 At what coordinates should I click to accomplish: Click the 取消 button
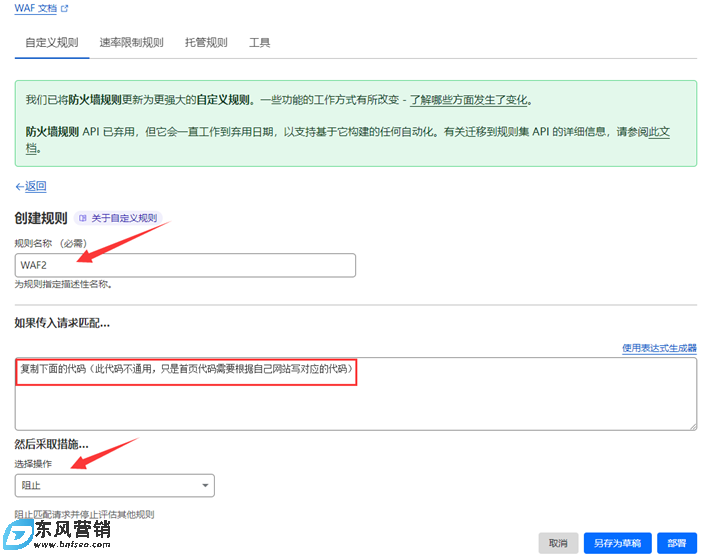point(558,543)
